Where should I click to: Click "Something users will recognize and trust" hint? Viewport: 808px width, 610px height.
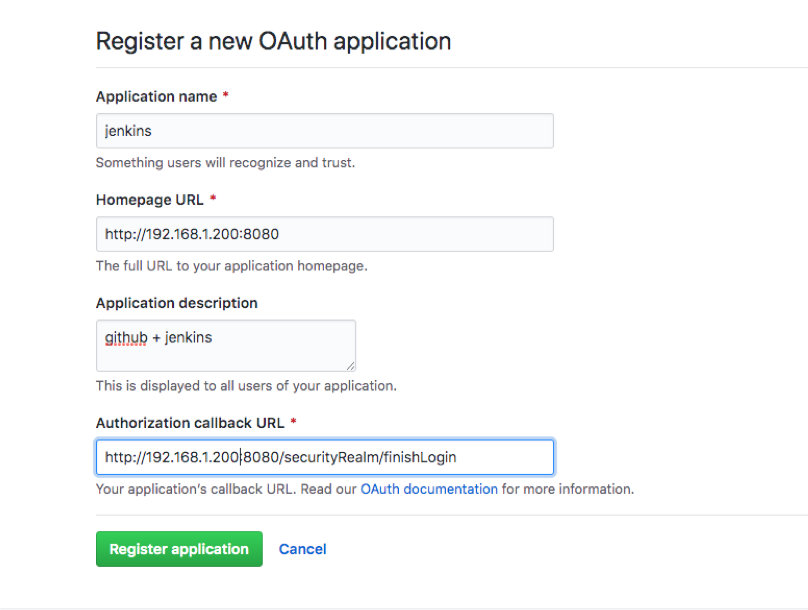[x=225, y=162]
